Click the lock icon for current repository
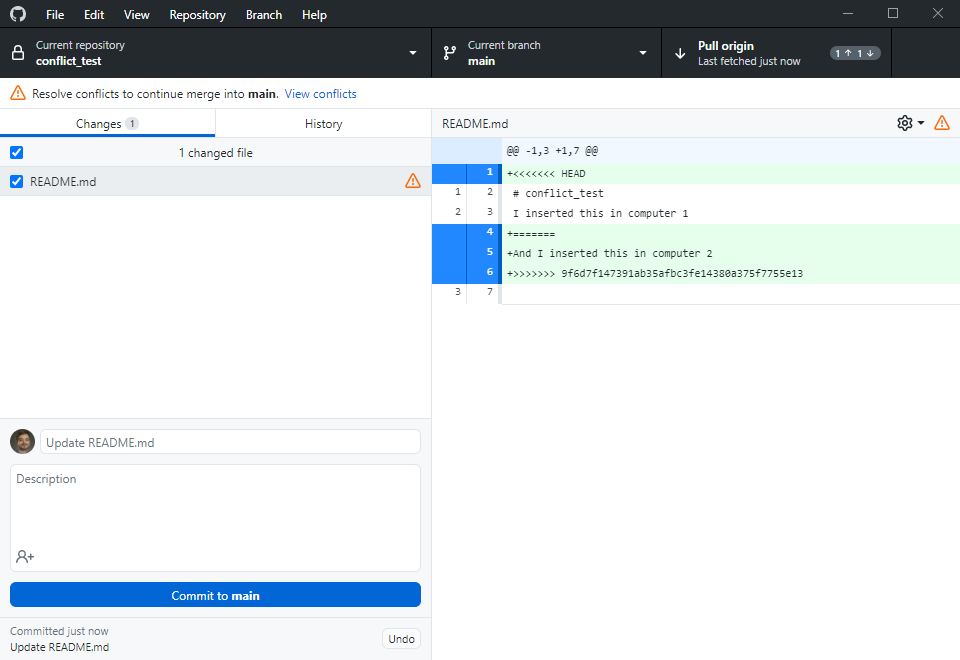960x660 pixels. (18, 53)
